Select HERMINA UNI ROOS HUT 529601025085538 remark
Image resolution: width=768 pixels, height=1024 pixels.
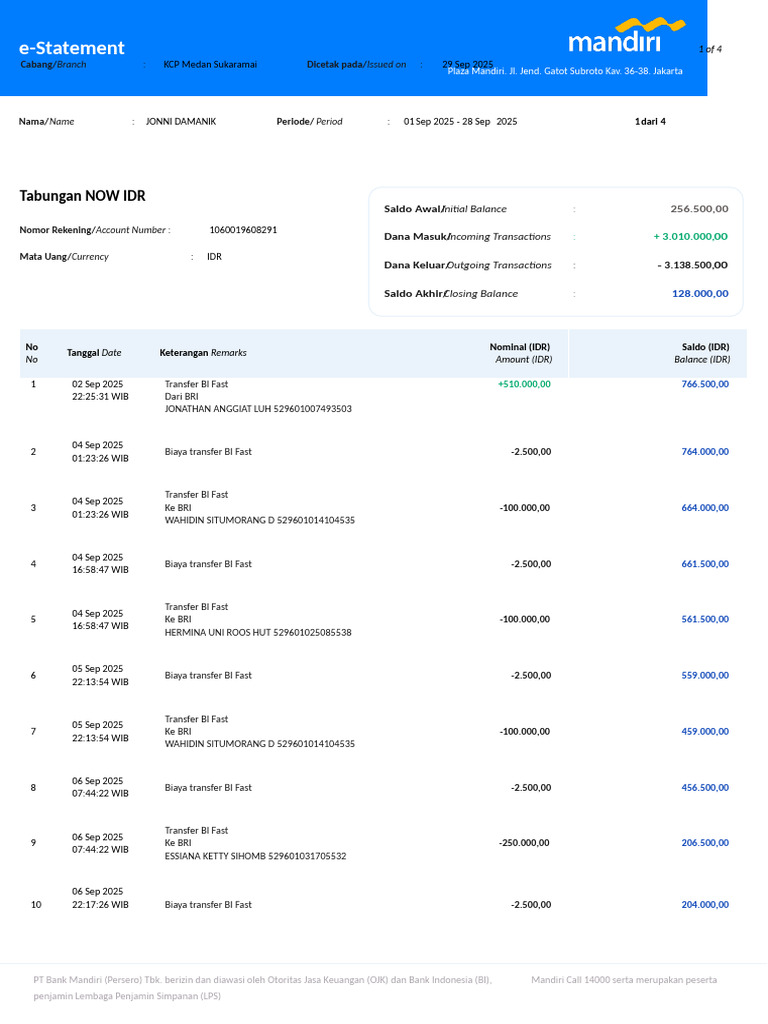[258, 632]
